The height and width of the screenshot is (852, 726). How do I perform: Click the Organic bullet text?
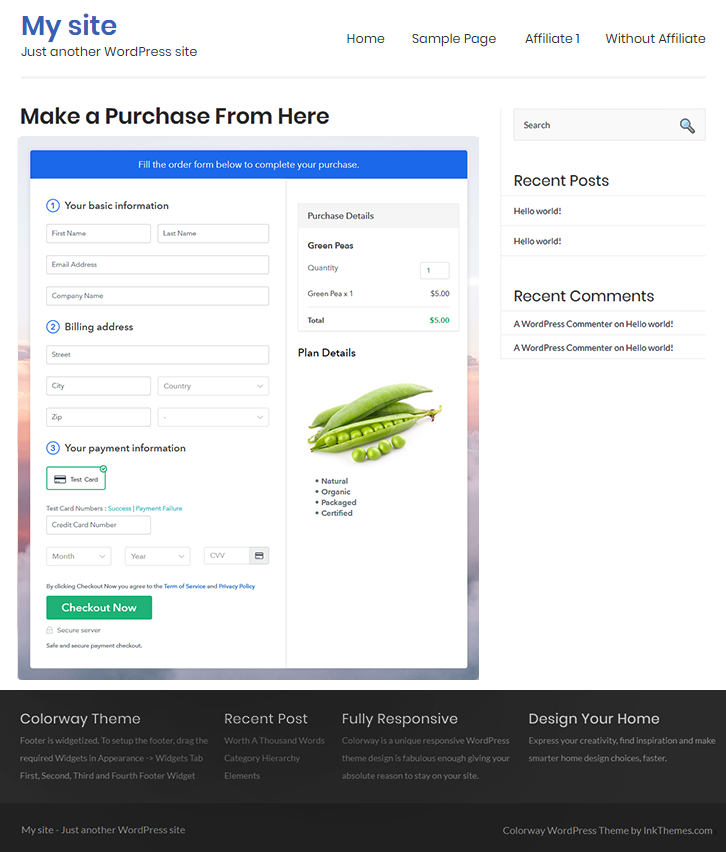click(336, 492)
